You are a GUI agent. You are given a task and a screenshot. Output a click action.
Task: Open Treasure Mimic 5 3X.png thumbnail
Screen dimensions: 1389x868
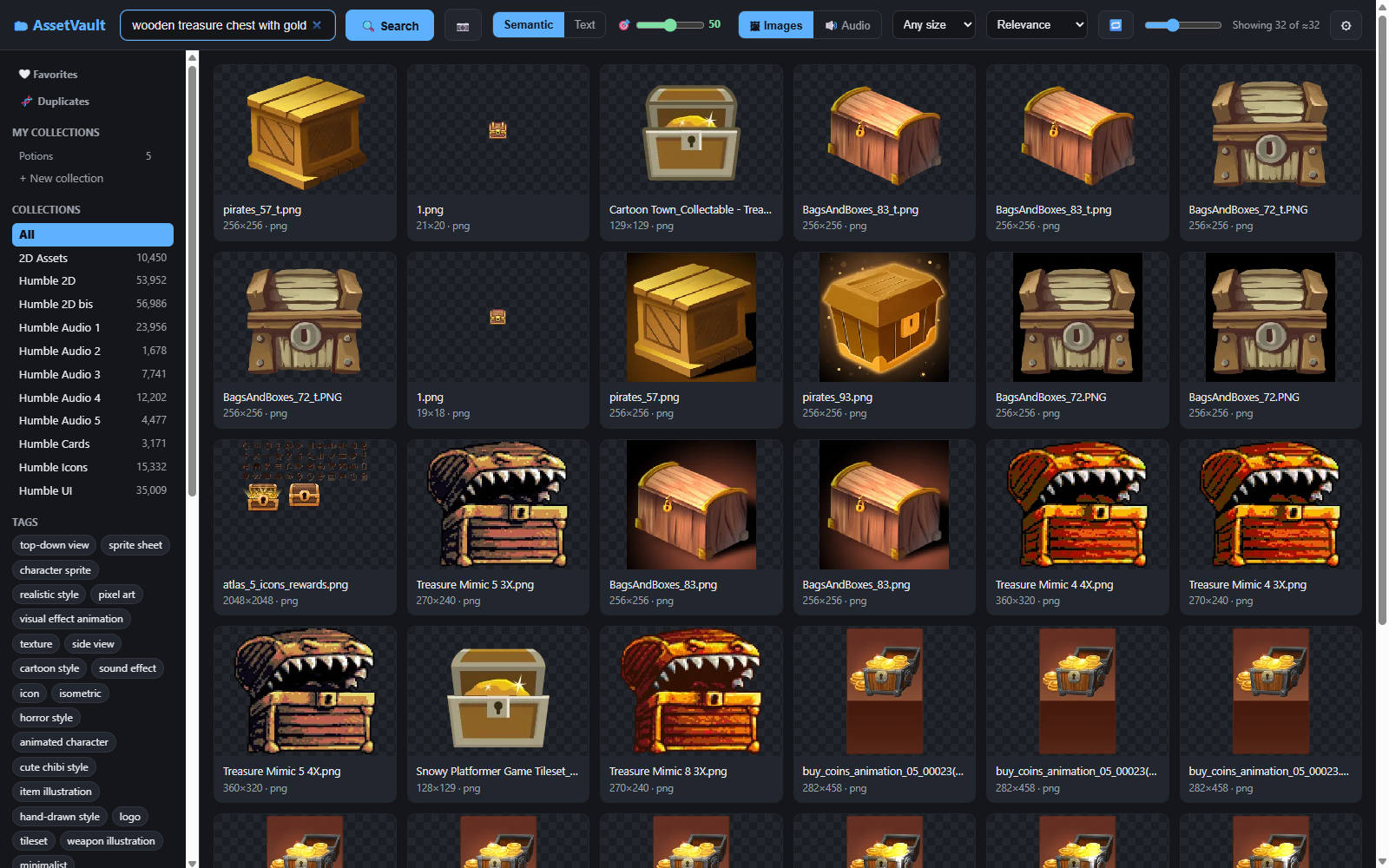point(497,504)
